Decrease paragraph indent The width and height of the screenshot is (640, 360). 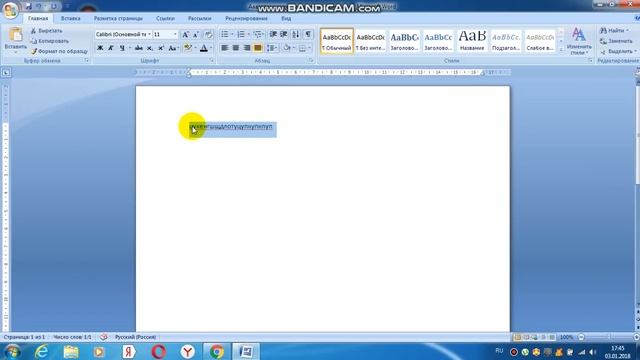pyautogui.click(x=273, y=34)
